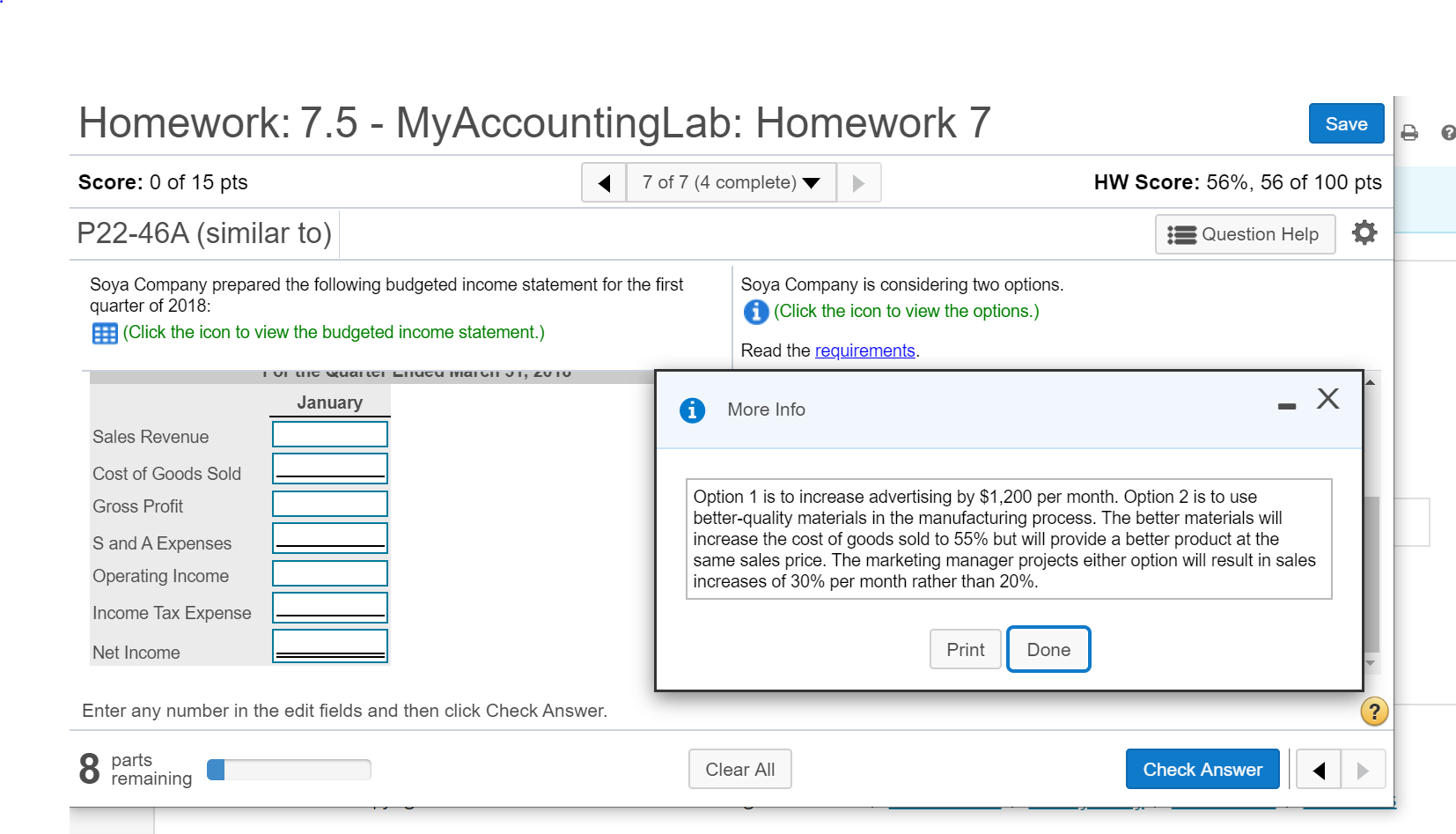Submit with Check Answer
1456x834 pixels.
1202,769
